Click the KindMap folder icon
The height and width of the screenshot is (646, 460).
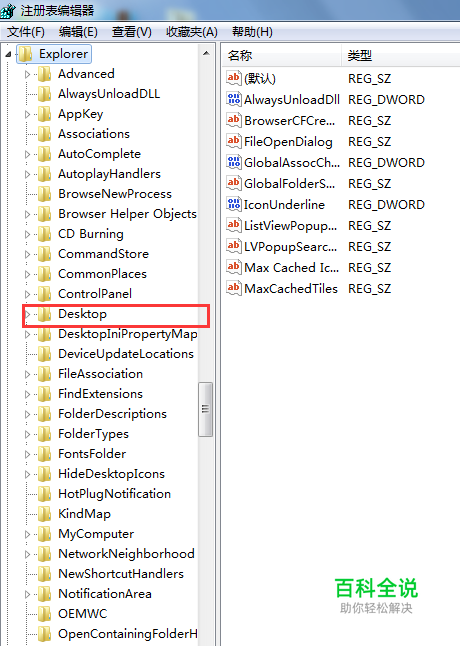(44, 514)
